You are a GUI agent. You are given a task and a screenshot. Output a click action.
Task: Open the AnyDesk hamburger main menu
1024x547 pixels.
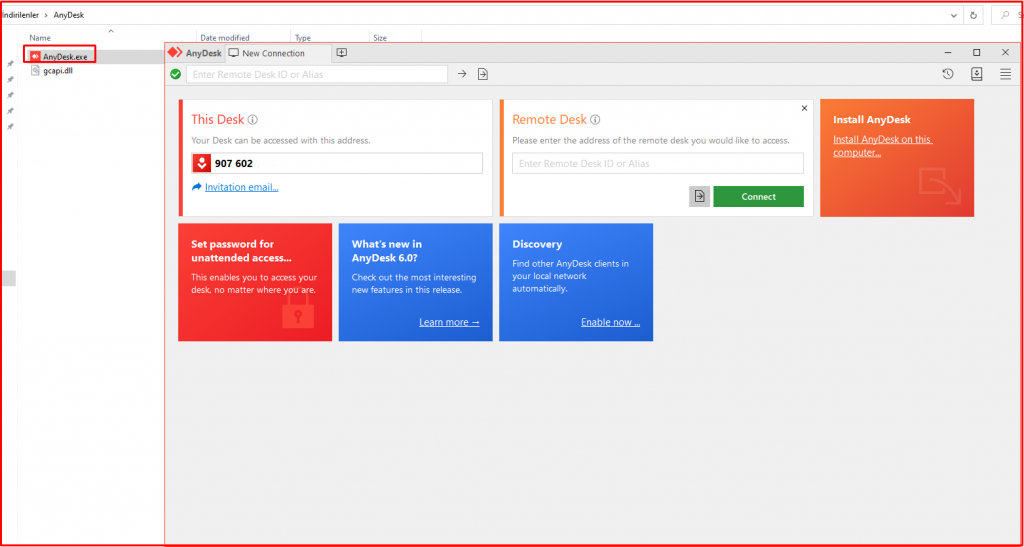(1006, 74)
